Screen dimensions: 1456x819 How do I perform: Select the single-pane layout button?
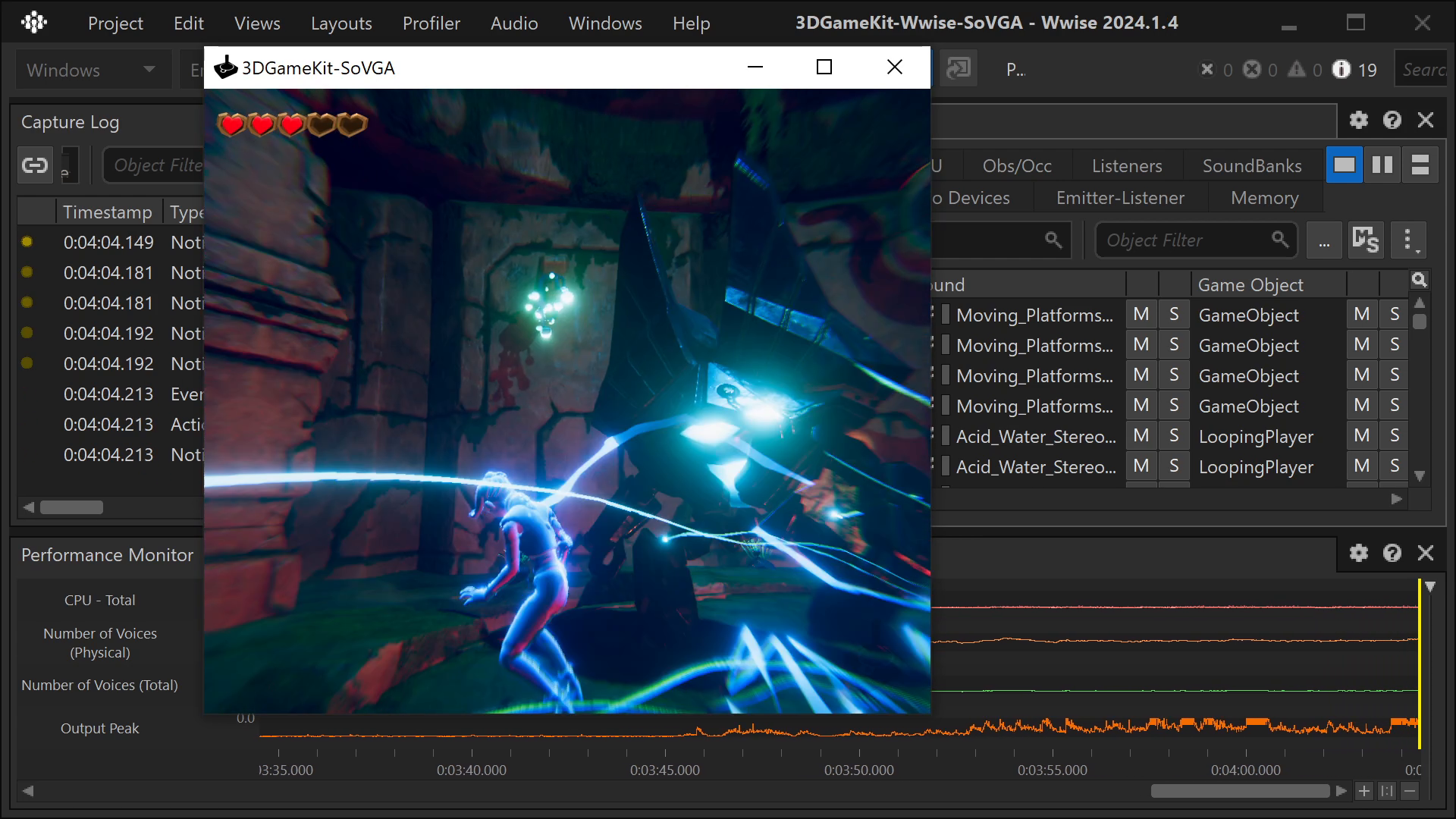[1345, 165]
